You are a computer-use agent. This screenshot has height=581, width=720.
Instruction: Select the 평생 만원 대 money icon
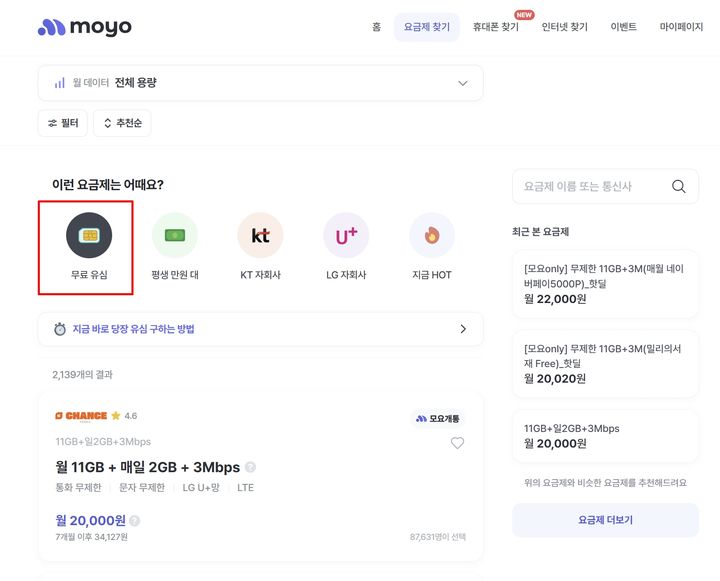pos(175,236)
